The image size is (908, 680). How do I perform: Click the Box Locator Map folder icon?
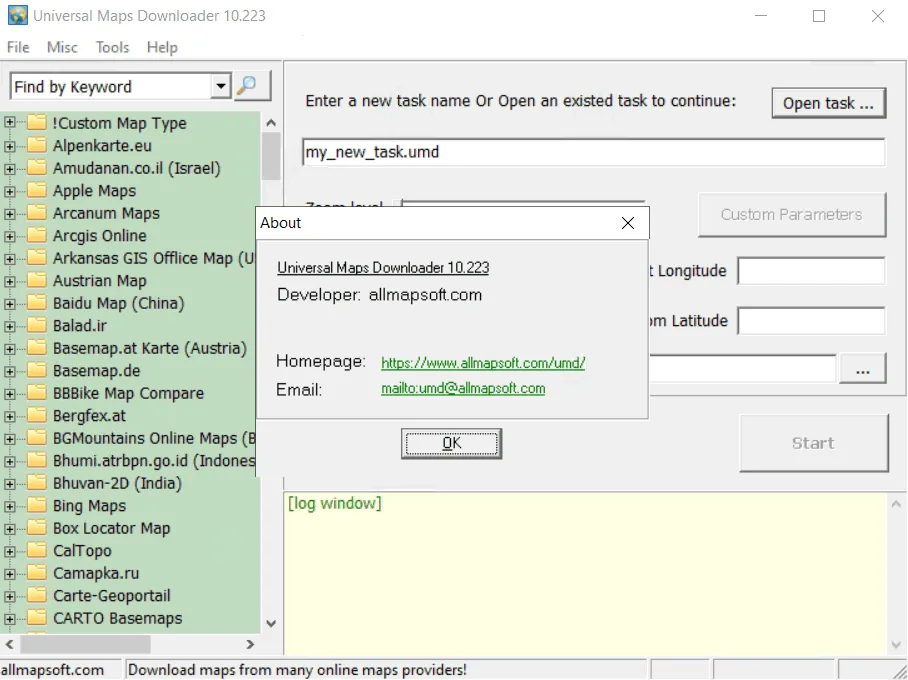point(36,528)
